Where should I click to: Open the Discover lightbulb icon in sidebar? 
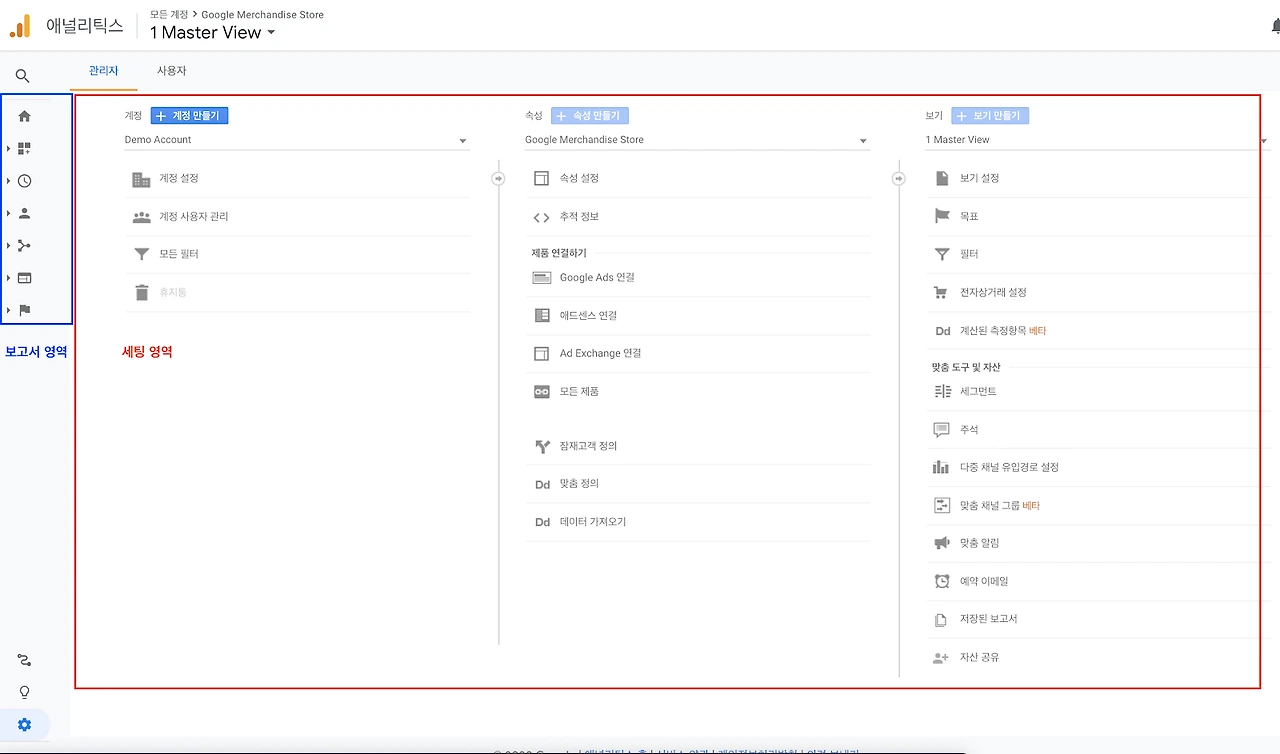pos(24,692)
